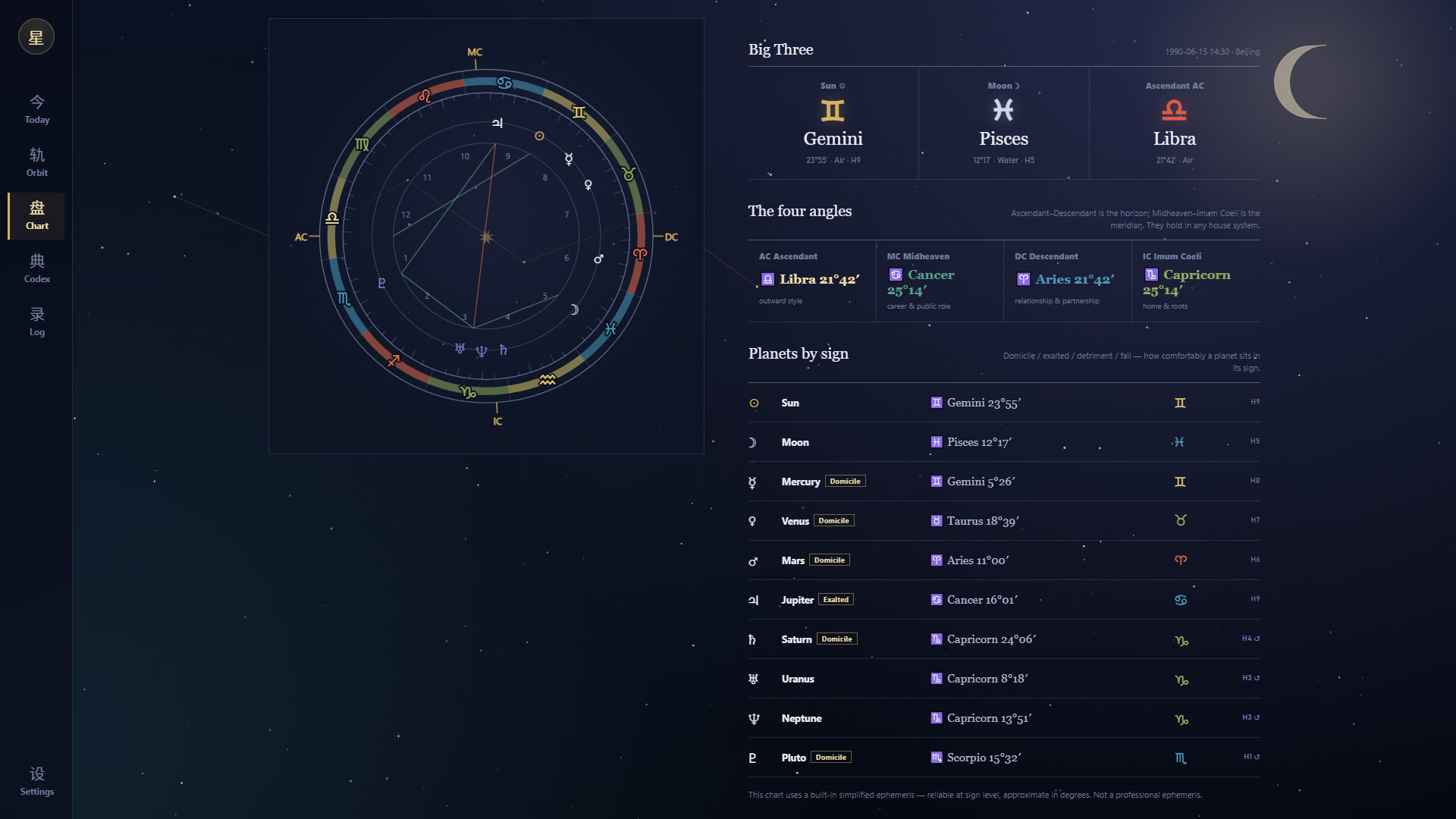Click the Mercury Domicile badge
The image size is (1456, 819).
[x=845, y=482]
